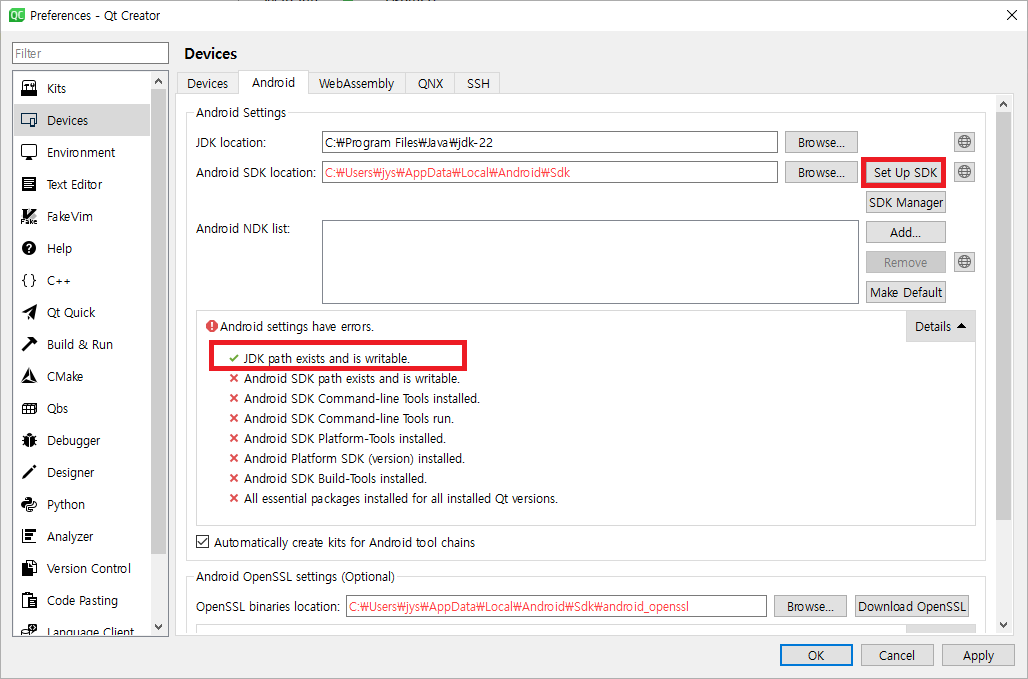The width and height of the screenshot is (1028, 679).
Task: Open the Python snake icon
Action: [x=29, y=504]
